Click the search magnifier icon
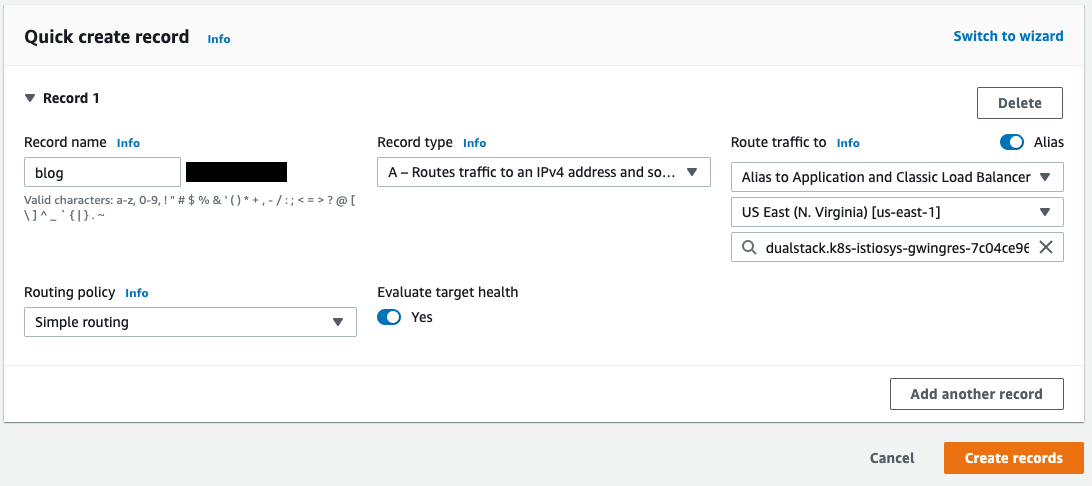The height and width of the screenshot is (486, 1092). tap(749, 247)
